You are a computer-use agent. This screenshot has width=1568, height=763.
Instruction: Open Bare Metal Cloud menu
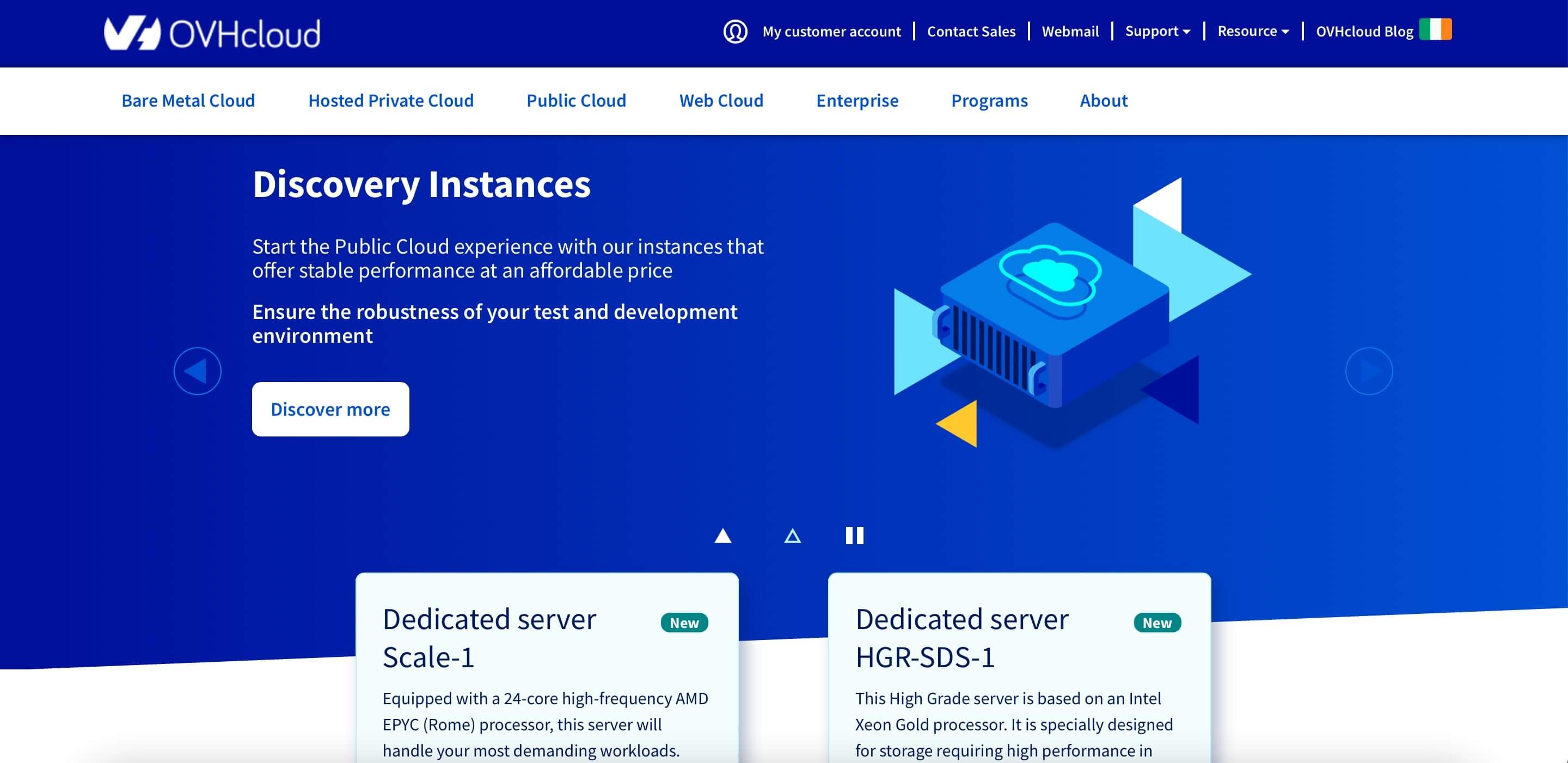point(188,100)
